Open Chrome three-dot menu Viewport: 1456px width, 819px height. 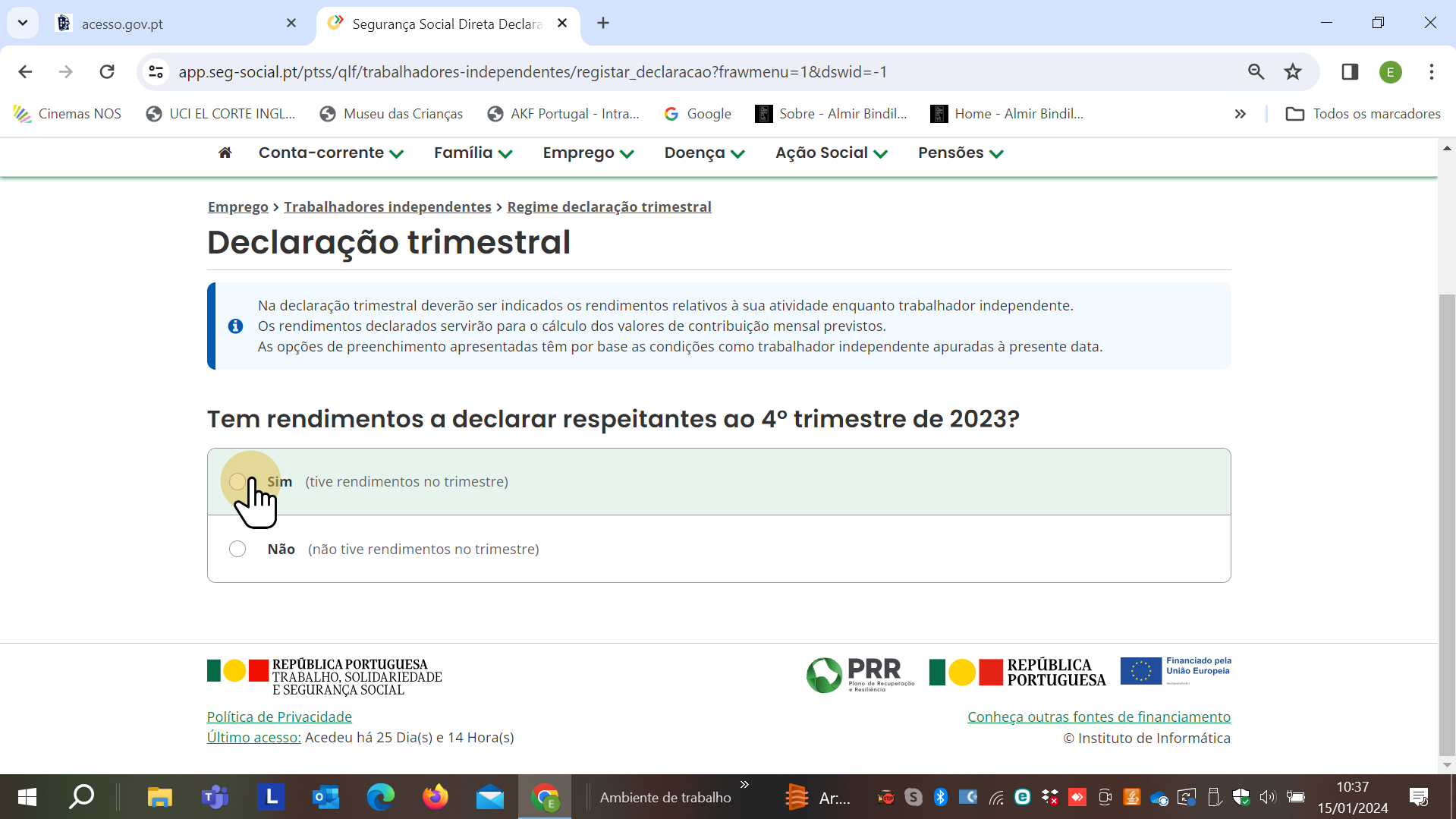pos(1431,72)
